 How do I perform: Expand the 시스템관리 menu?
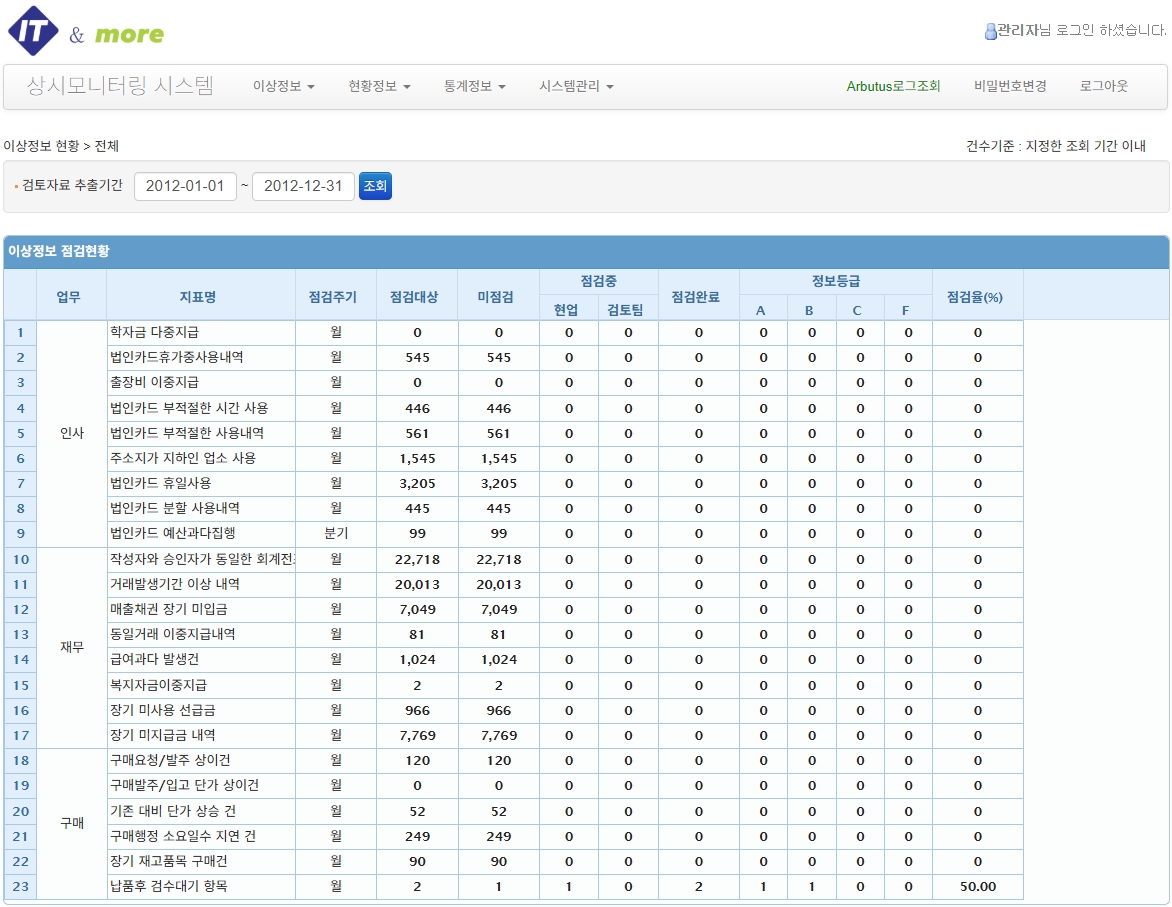pyautogui.click(x=576, y=87)
